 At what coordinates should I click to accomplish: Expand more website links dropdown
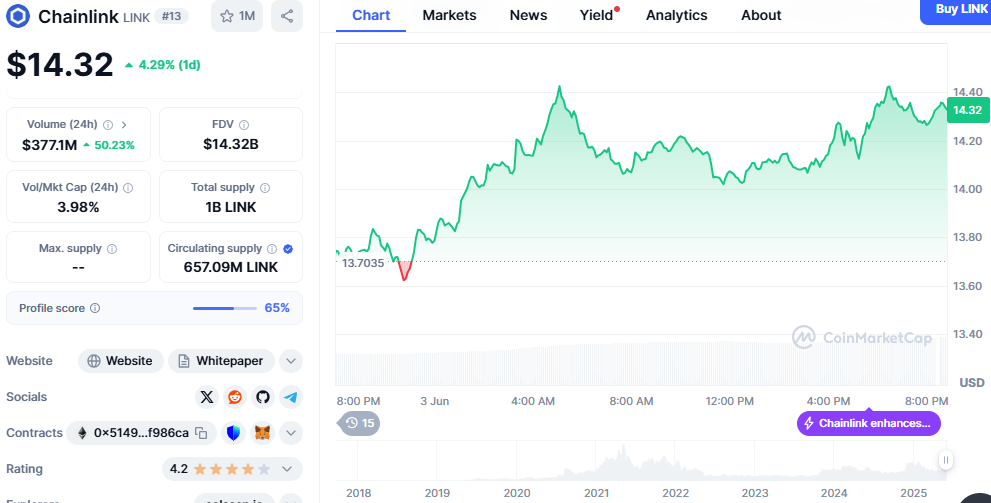[291, 361]
